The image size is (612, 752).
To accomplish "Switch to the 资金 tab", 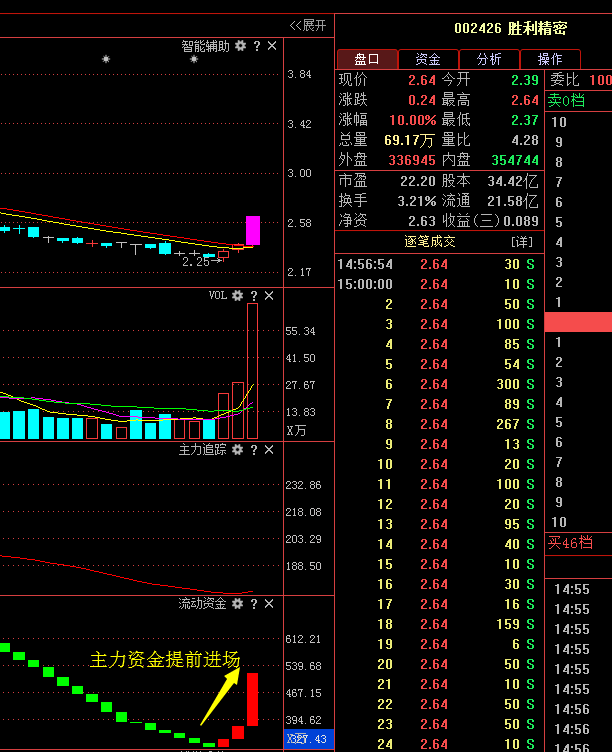I will pos(428,60).
